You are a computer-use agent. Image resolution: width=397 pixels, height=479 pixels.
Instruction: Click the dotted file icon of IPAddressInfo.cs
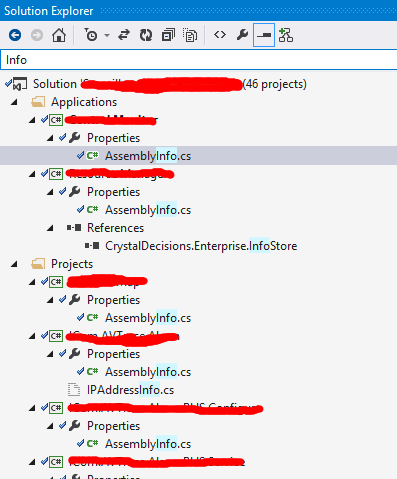[74, 390]
